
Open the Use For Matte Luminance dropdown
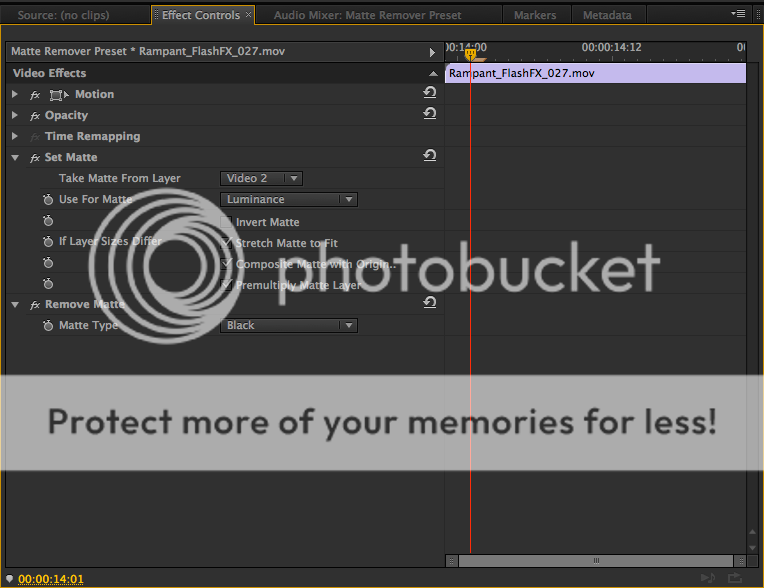pyautogui.click(x=289, y=199)
